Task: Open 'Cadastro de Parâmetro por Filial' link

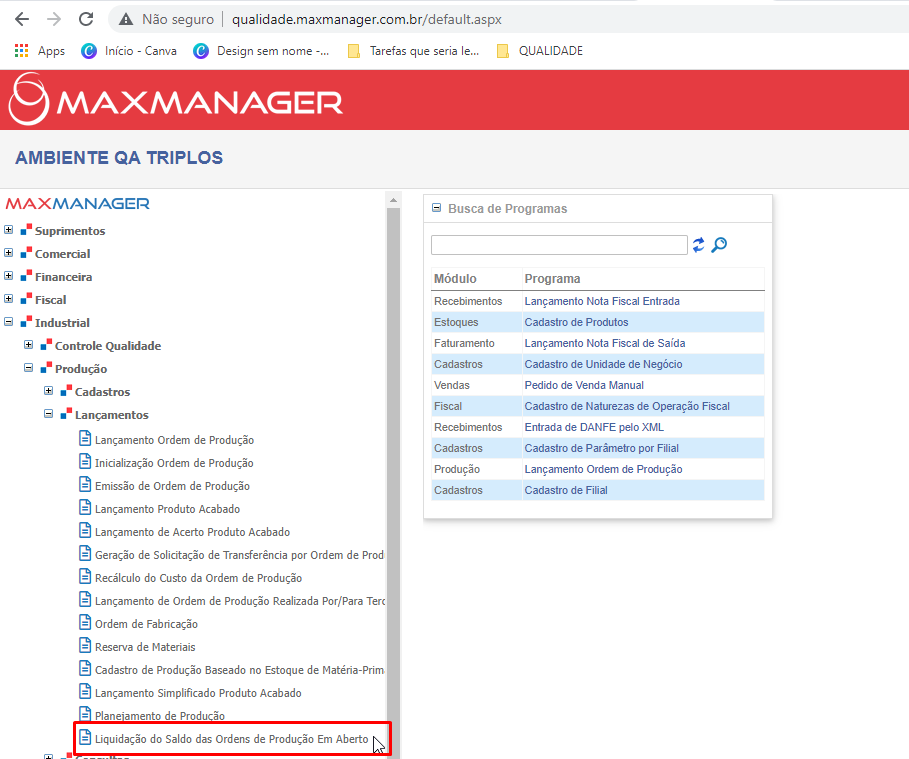Action: pos(602,448)
